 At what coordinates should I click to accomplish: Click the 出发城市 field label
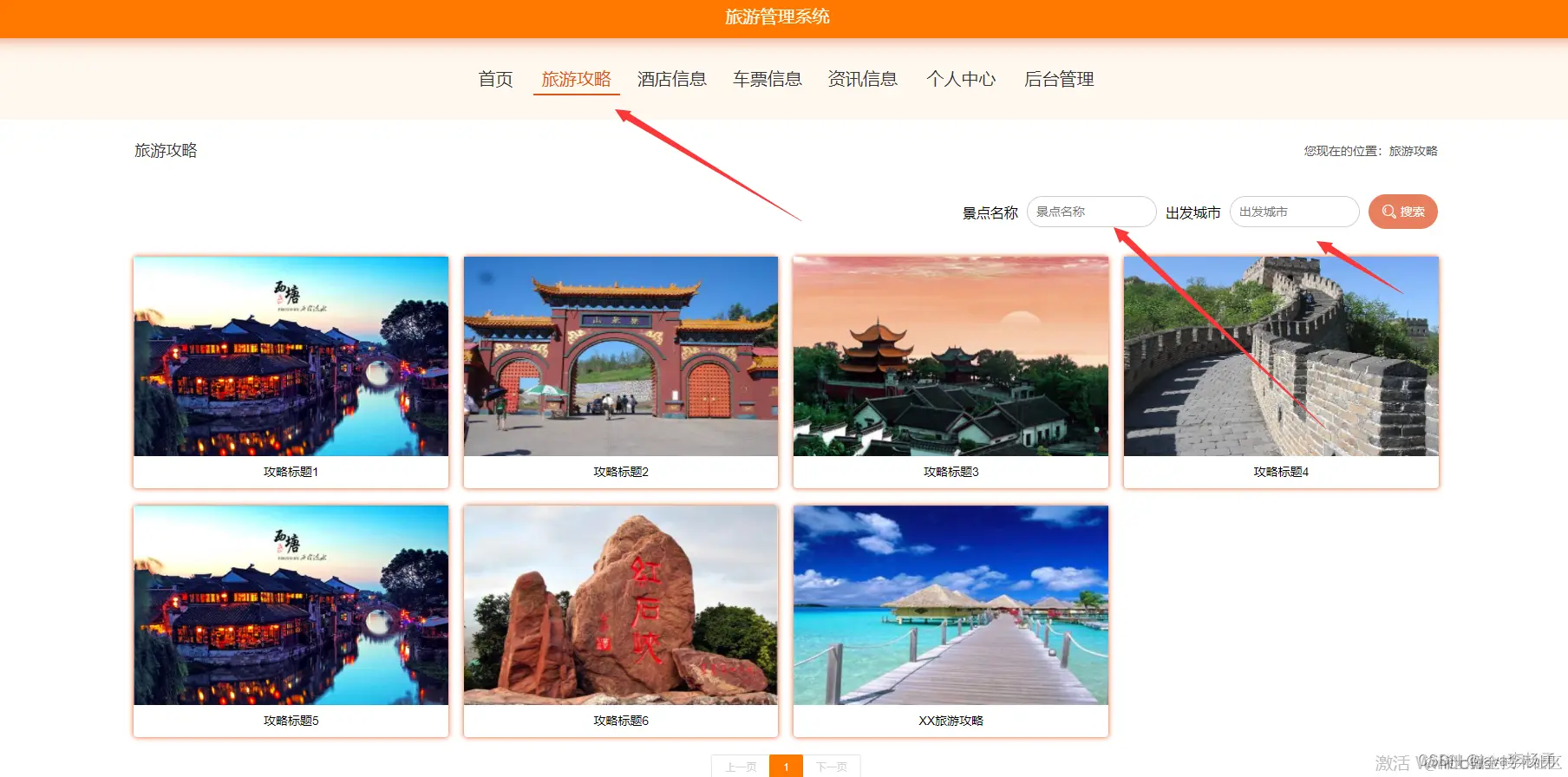pos(1193,212)
